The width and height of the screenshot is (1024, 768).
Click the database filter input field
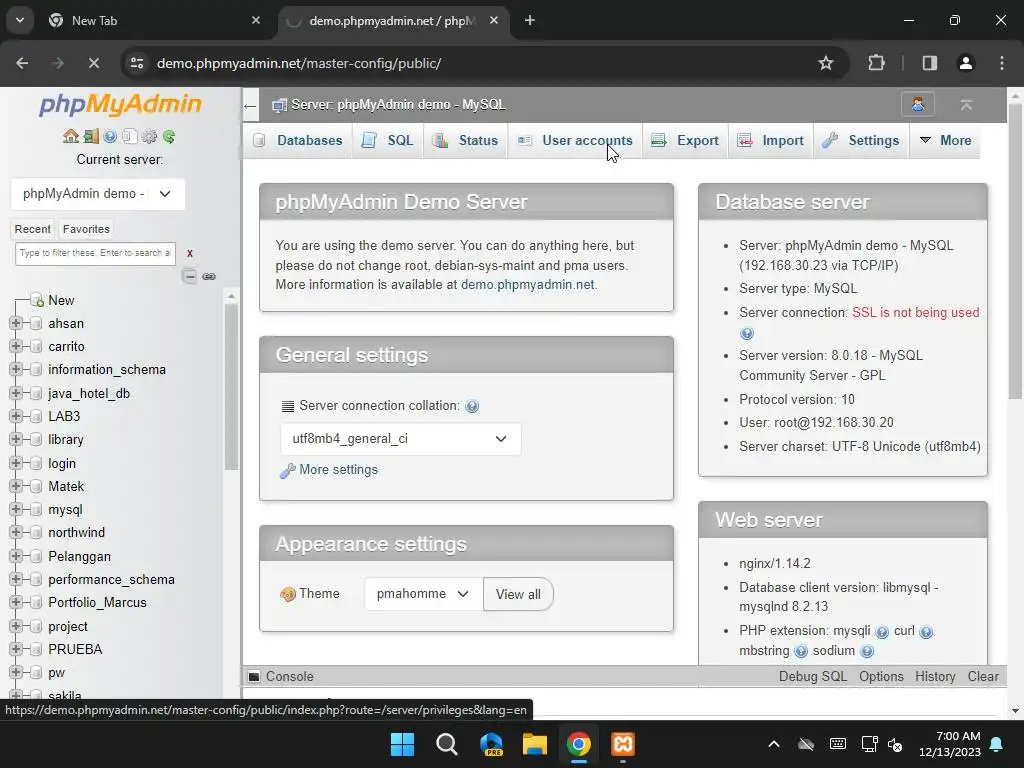pyautogui.click(x=95, y=253)
